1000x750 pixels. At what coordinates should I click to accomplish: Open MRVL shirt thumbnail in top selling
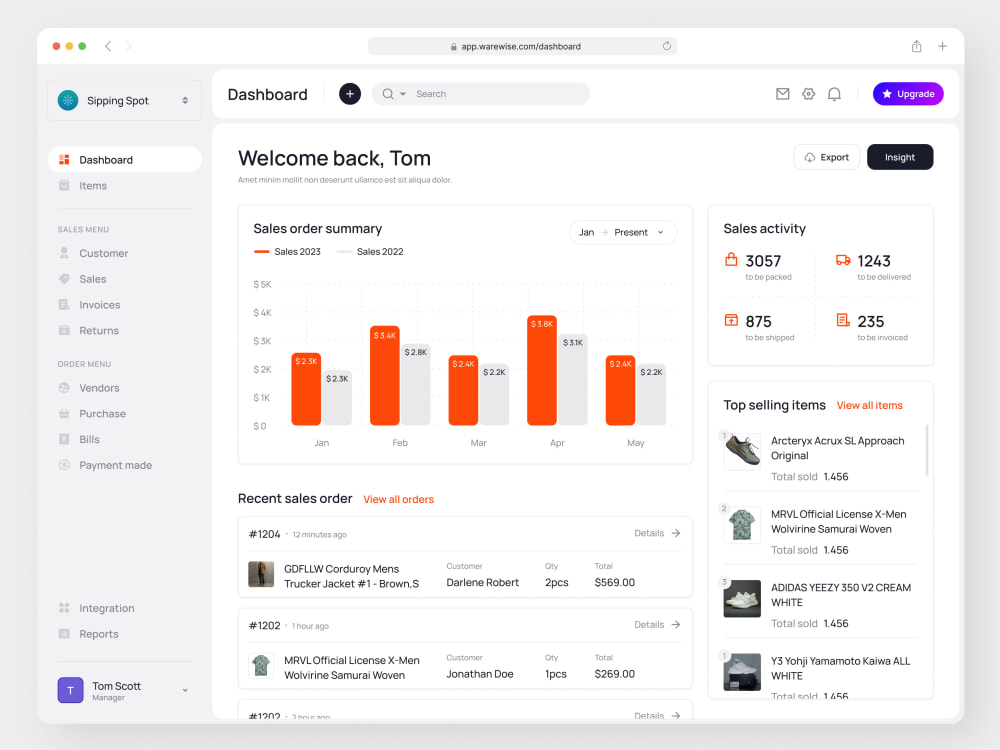(x=742, y=525)
